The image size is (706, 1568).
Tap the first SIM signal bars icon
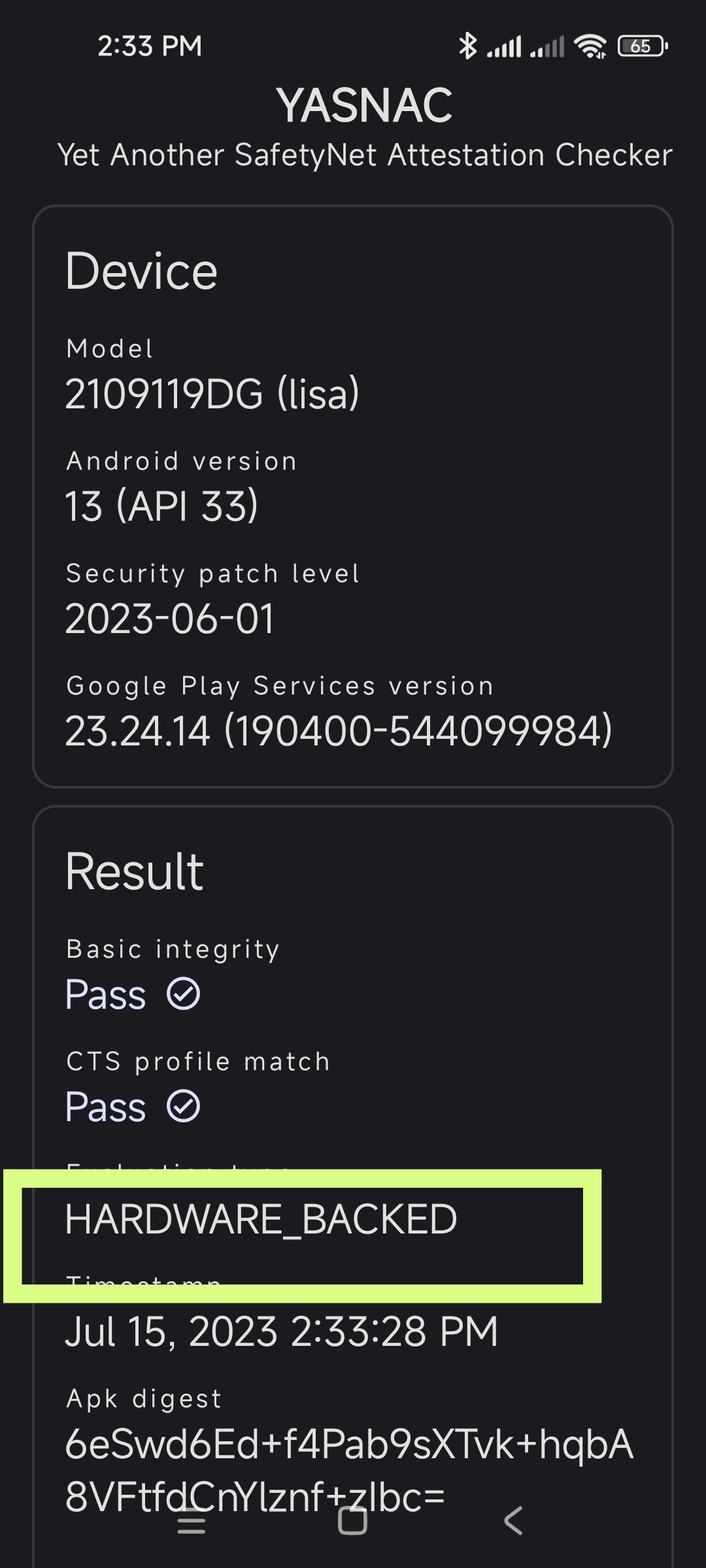click(x=504, y=47)
